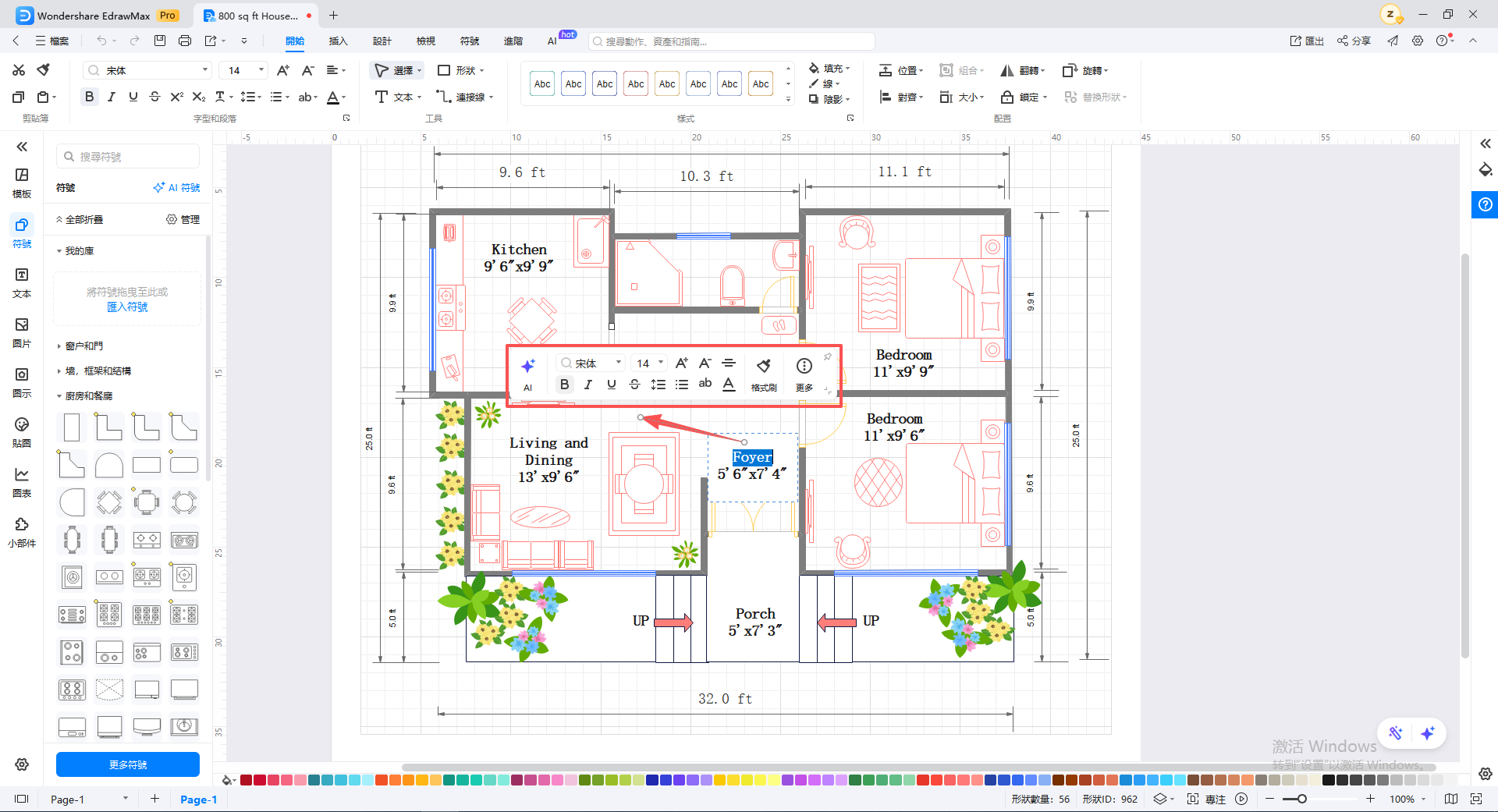Pick the first dark red palette swatch
1498x812 pixels.
246,780
